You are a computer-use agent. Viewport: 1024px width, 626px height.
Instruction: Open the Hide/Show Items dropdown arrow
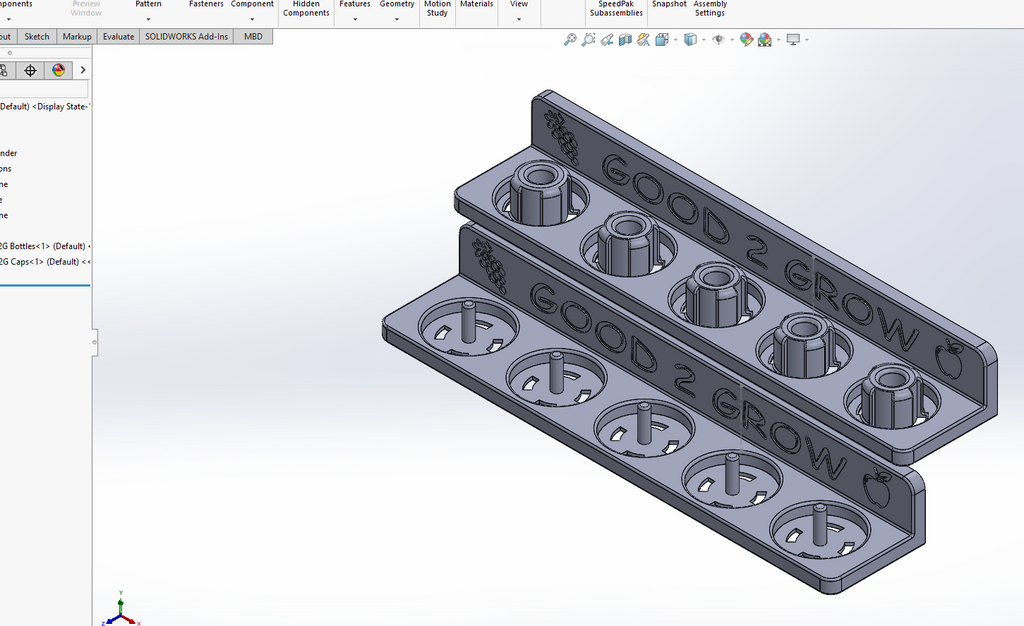click(732, 40)
